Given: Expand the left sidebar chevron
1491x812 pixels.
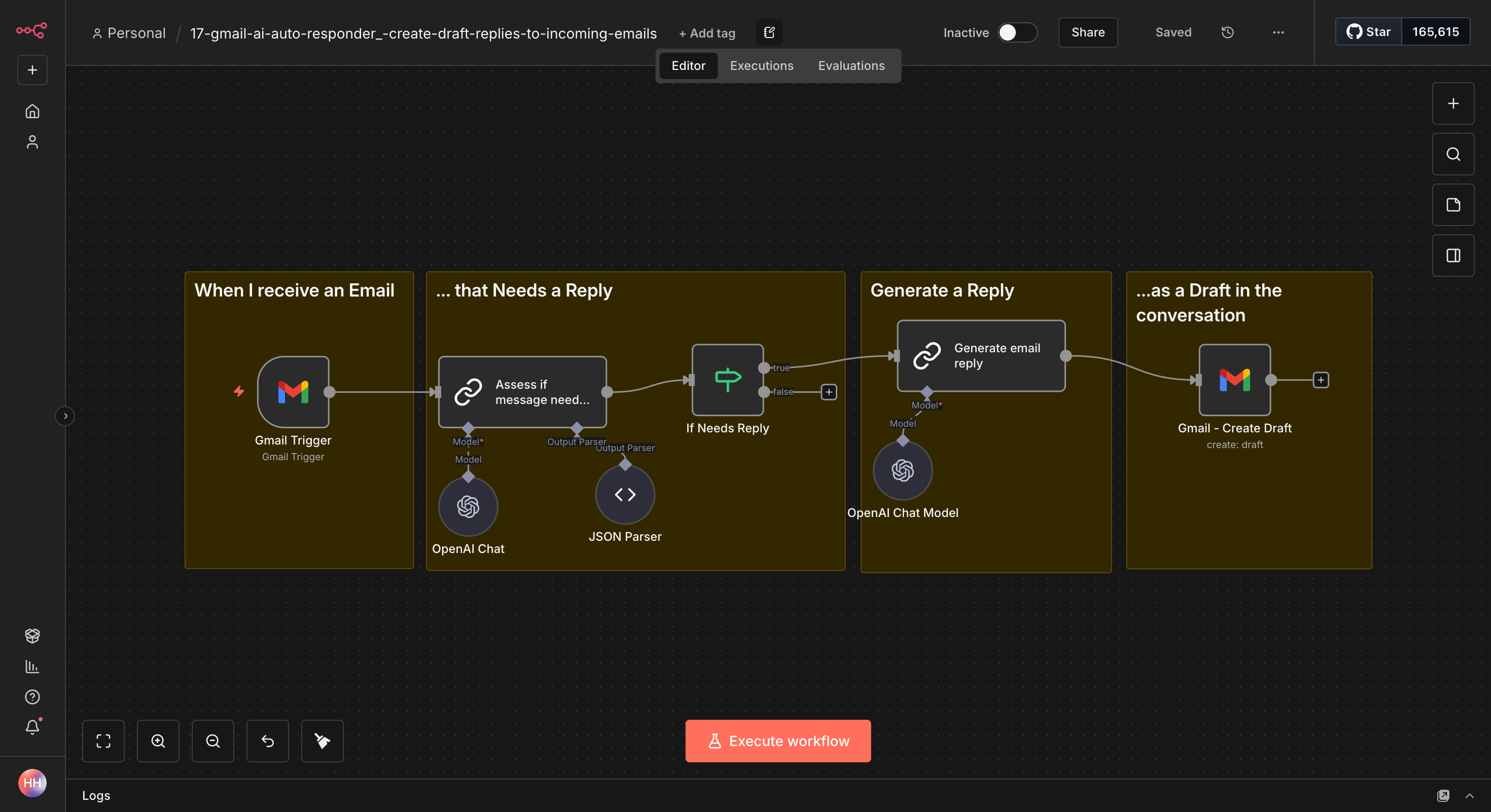Looking at the screenshot, I should pyautogui.click(x=65, y=416).
